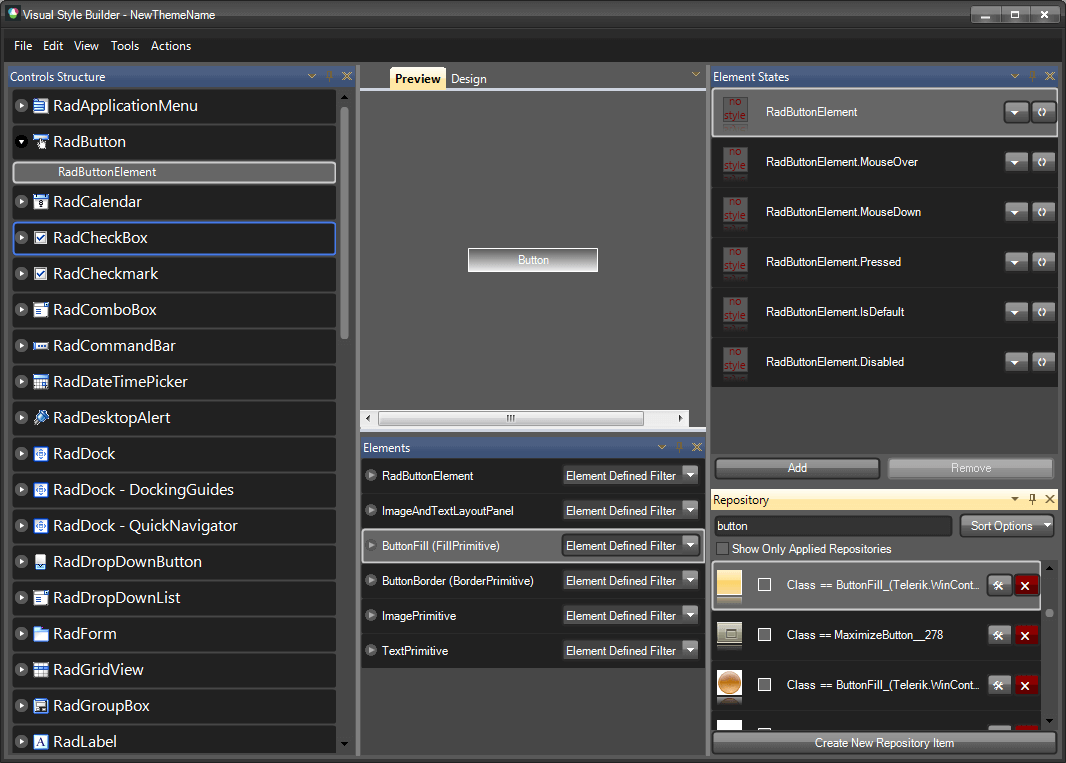This screenshot has width=1066, height=763.
Task: Tick the checkbox beside the first ButtonFill item
Action: [x=764, y=585]
